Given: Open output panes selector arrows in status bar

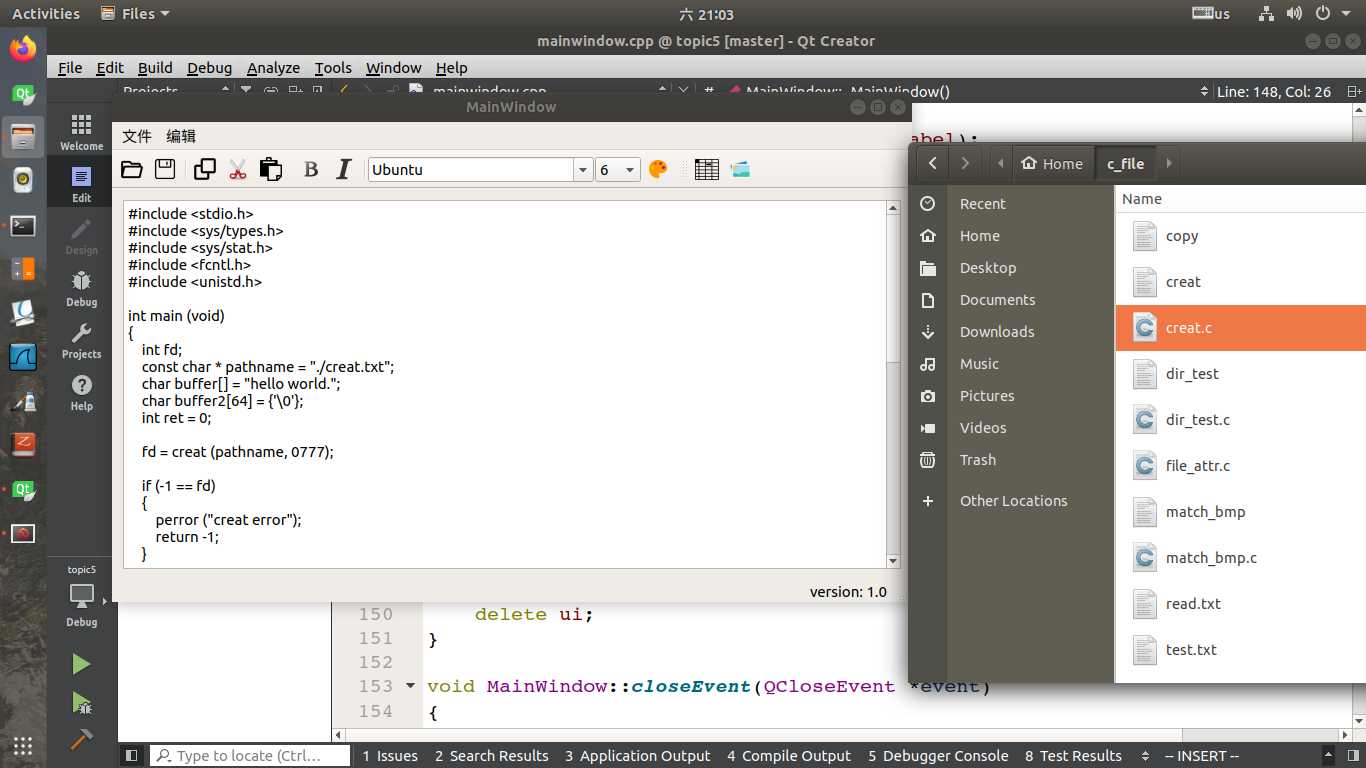Looking at the screenshot, I should [x=1144, y=756].
